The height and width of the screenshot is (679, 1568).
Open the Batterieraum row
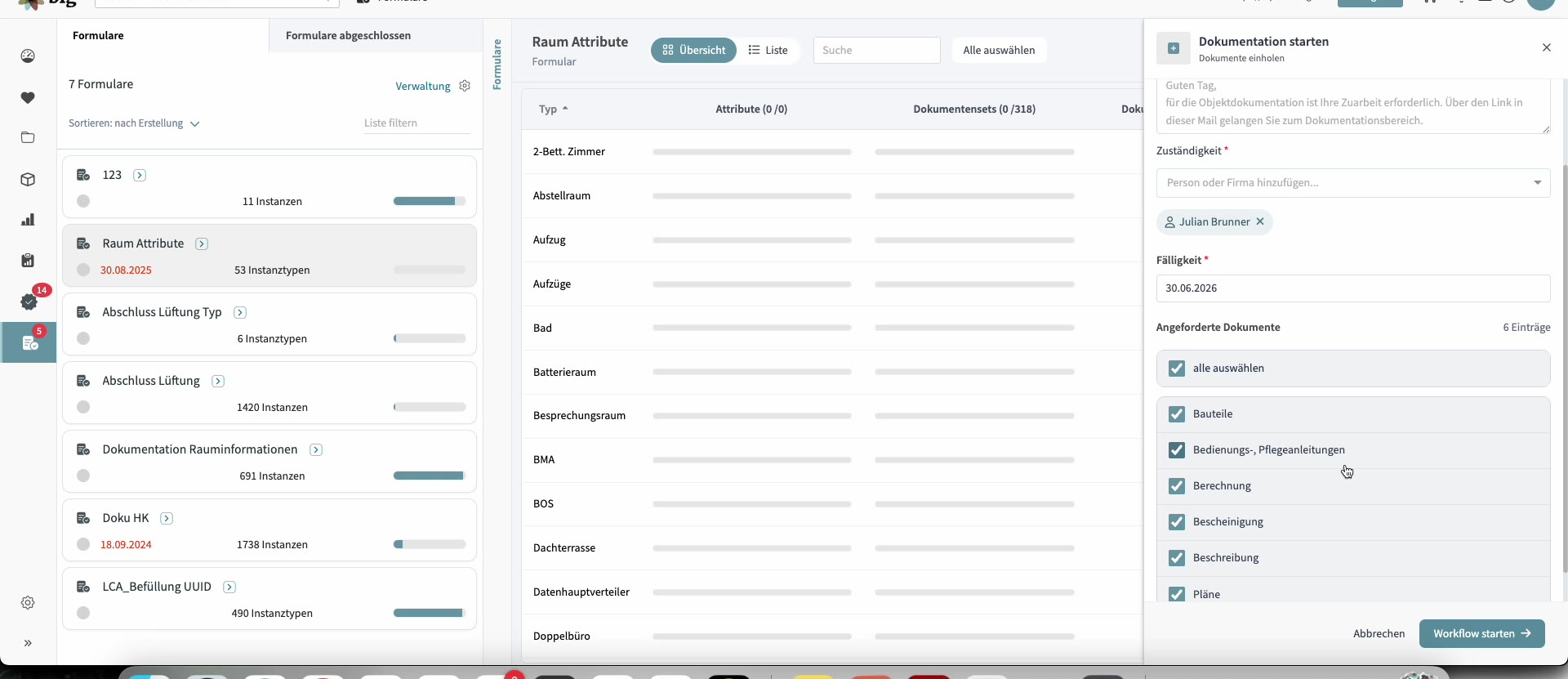coord(832,372)
